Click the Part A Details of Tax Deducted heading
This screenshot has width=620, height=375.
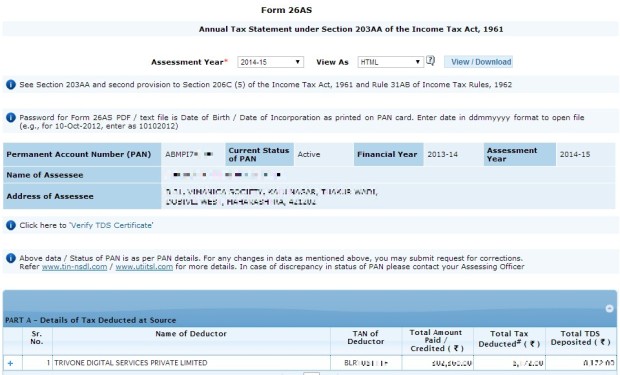pos(91,320)
